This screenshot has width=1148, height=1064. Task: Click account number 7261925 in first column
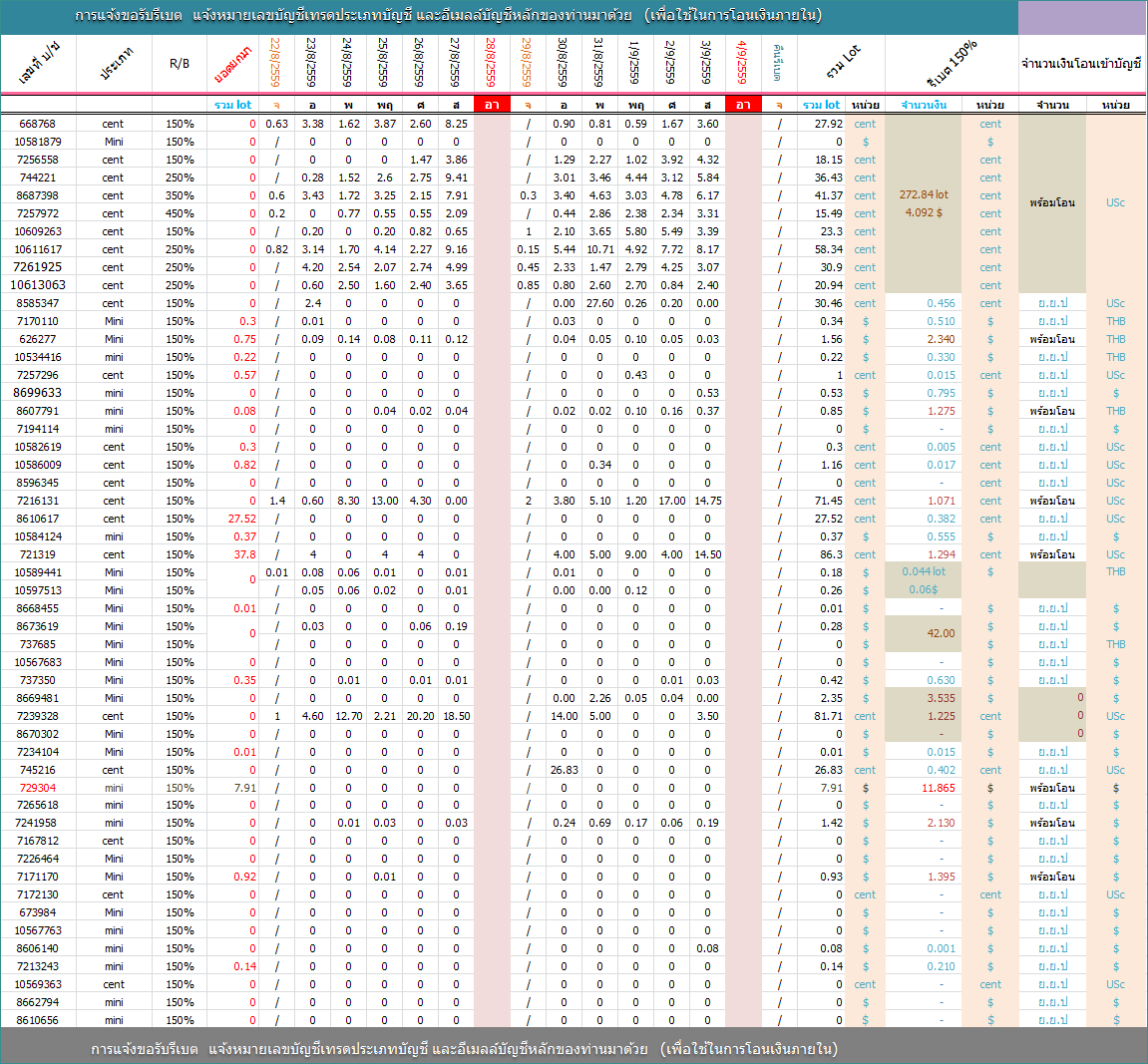pyautogui.click(x=38, y=267)
